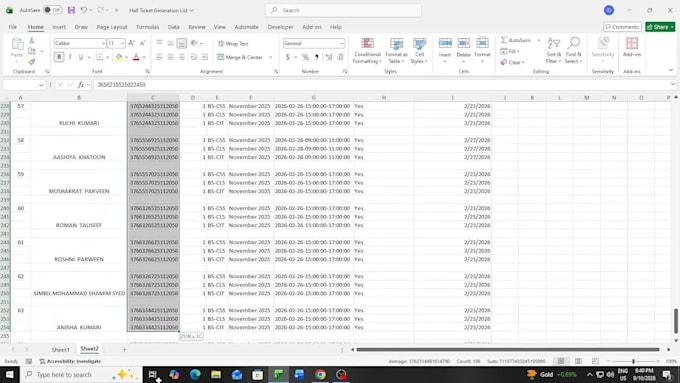Switch to the Insert tab

point(59,27)
